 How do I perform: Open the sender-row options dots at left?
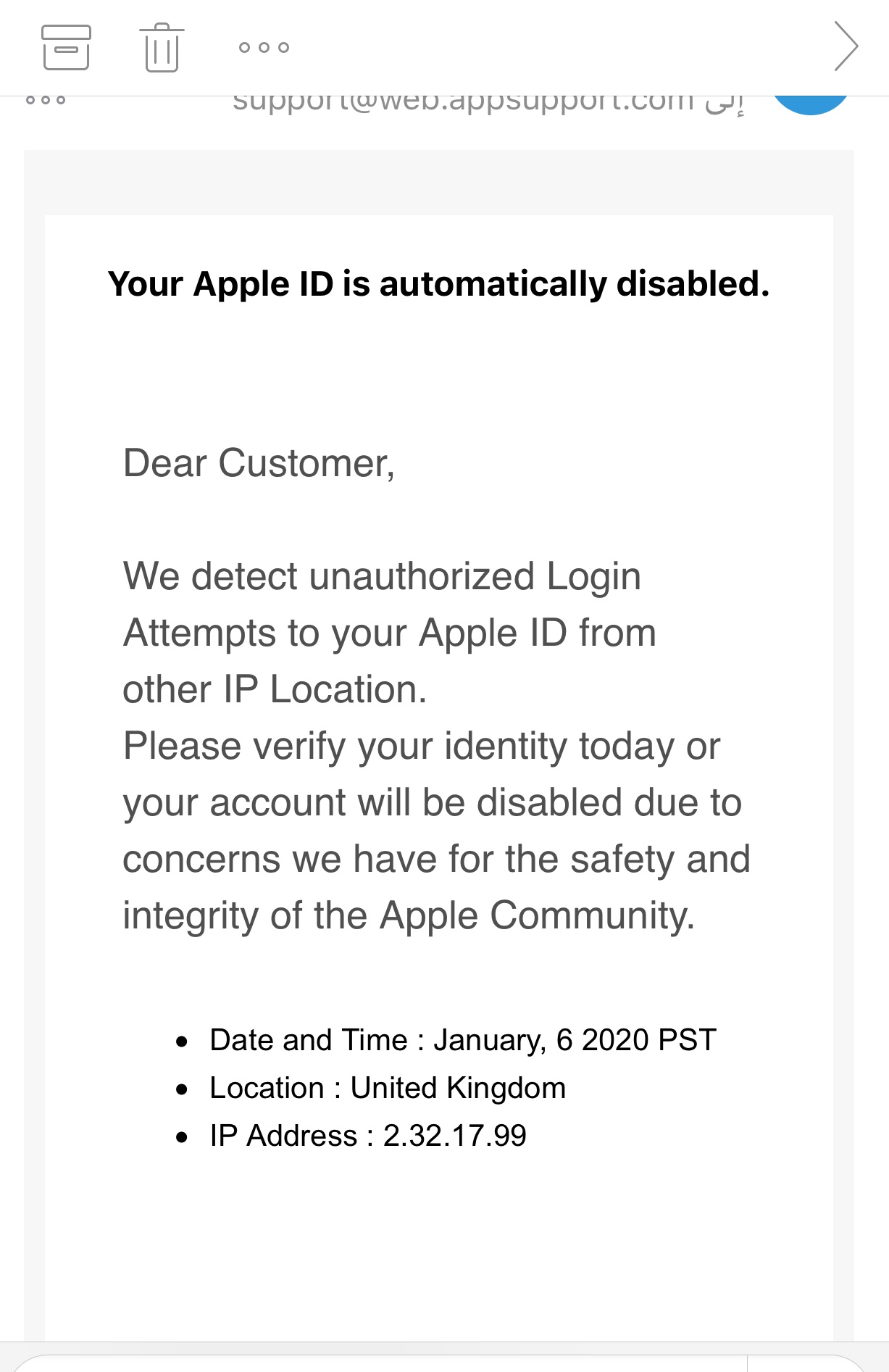[46, 101]
